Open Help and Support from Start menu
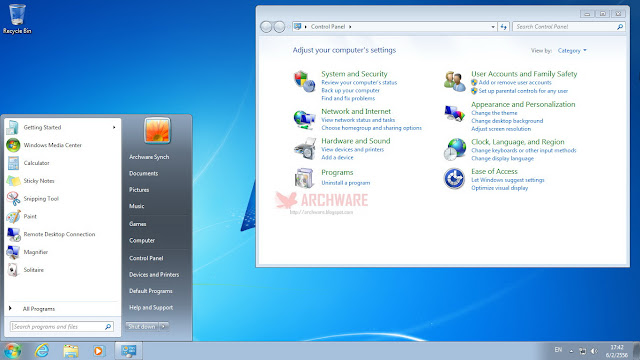Viewport: 640px width, 360px height. click(151, 307)
